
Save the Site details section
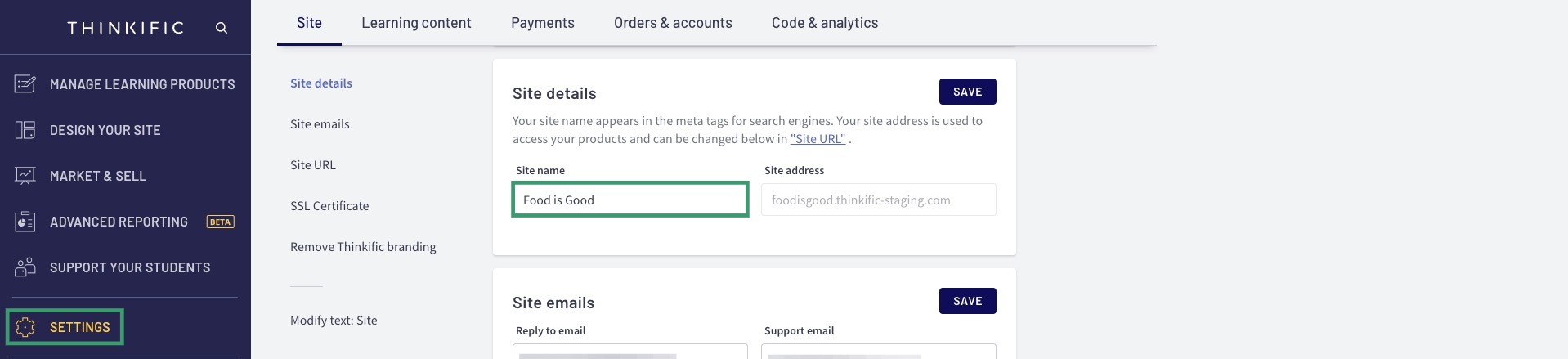(x=968, y=92)
